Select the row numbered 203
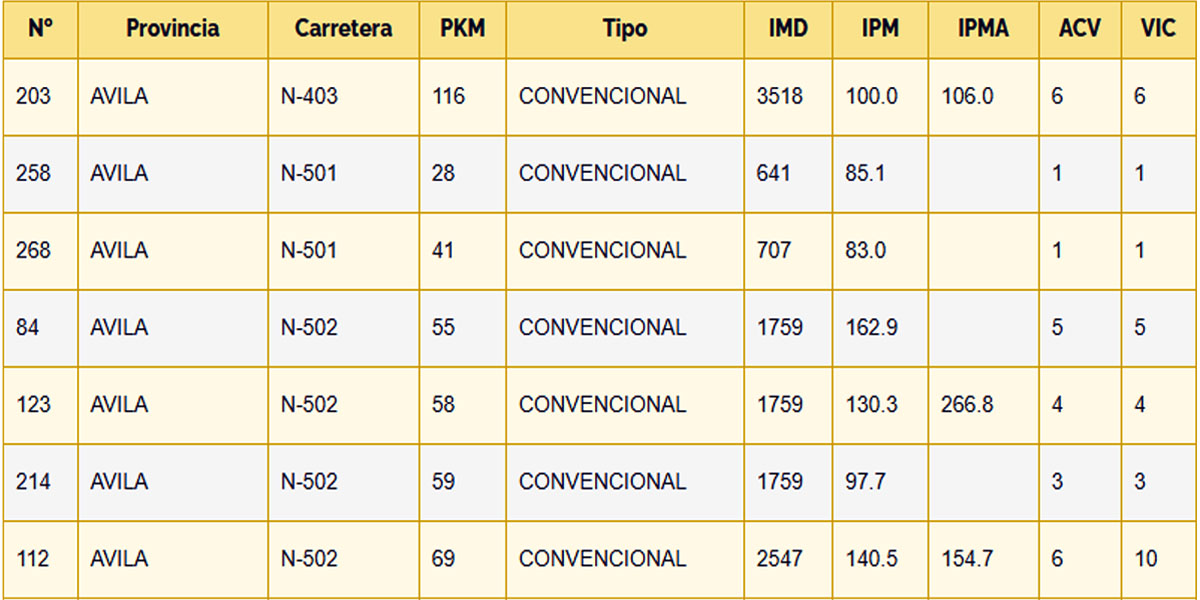The height and width of the screenshot is (600, 1200). tap(600, 97)
